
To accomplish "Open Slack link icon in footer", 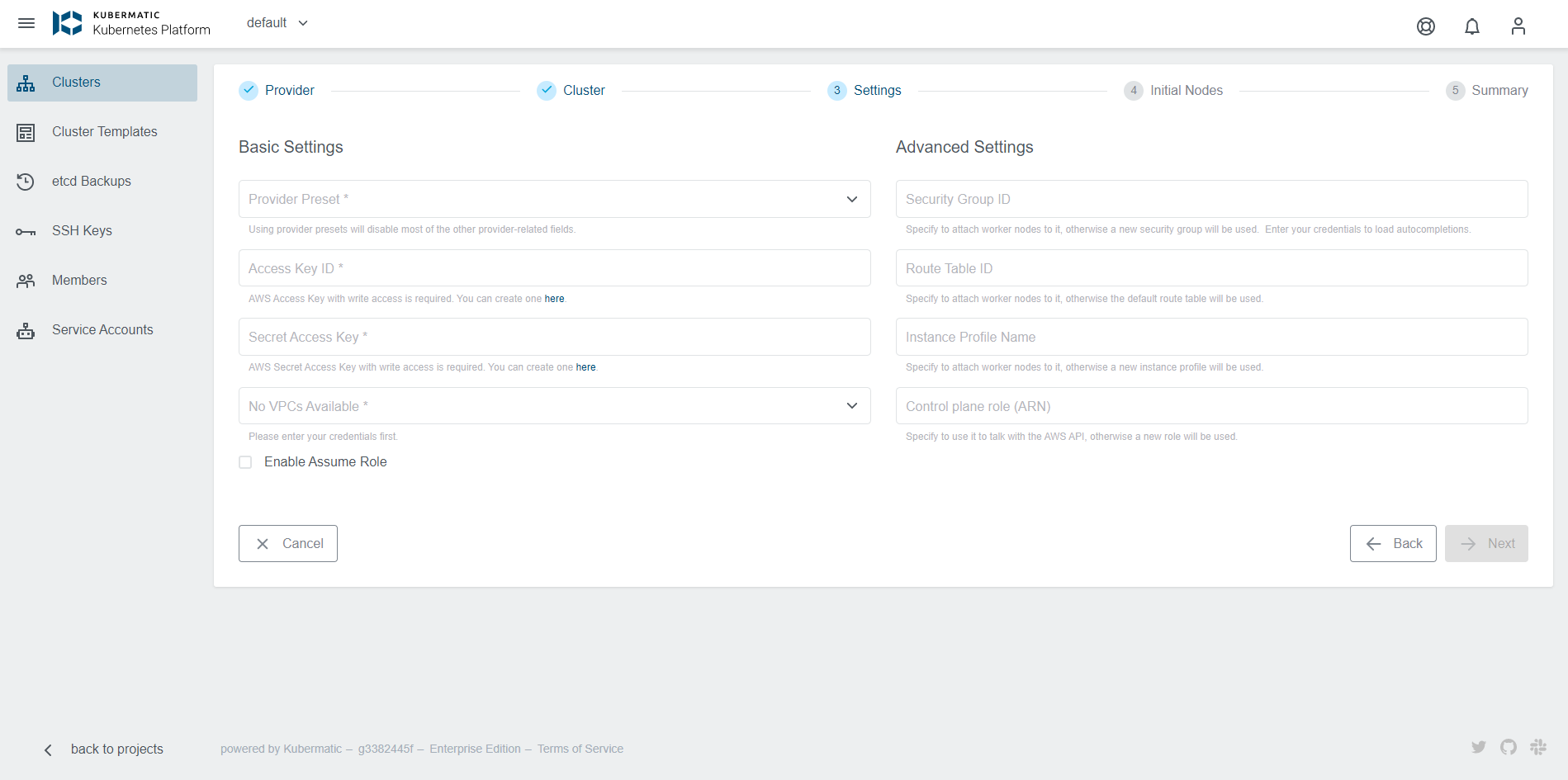I will click(x=1537, y=747).
